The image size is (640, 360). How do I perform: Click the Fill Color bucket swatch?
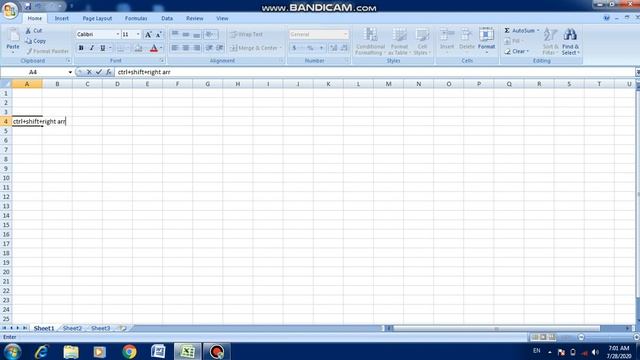(x=138, y=48)
